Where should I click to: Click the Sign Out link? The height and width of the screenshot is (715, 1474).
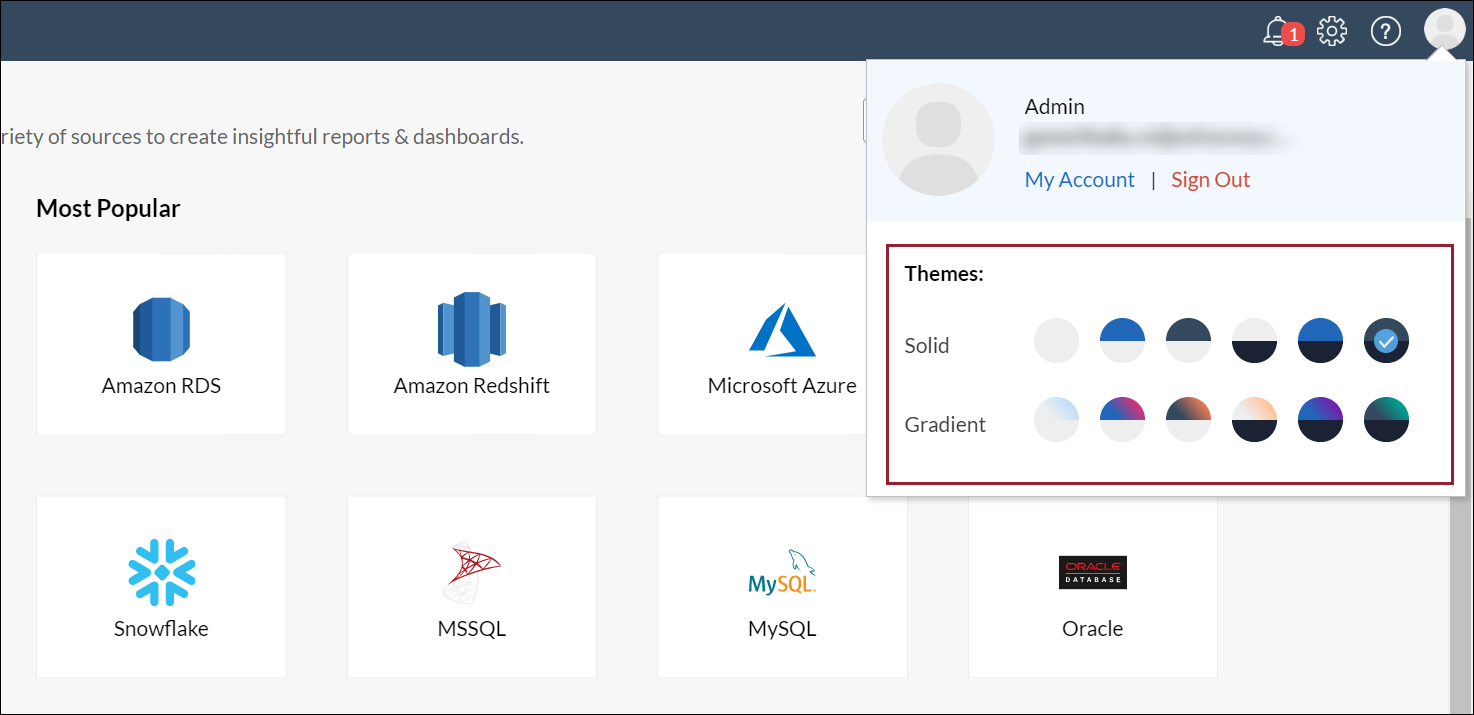click(x=1211, y=180)
